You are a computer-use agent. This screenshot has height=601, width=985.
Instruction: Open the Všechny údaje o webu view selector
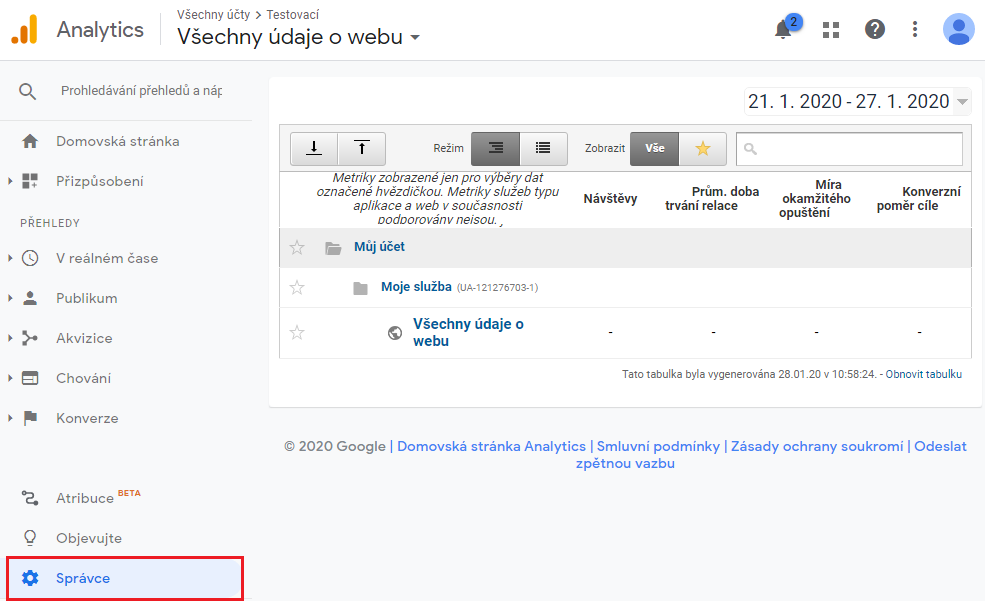click(298, 36)
